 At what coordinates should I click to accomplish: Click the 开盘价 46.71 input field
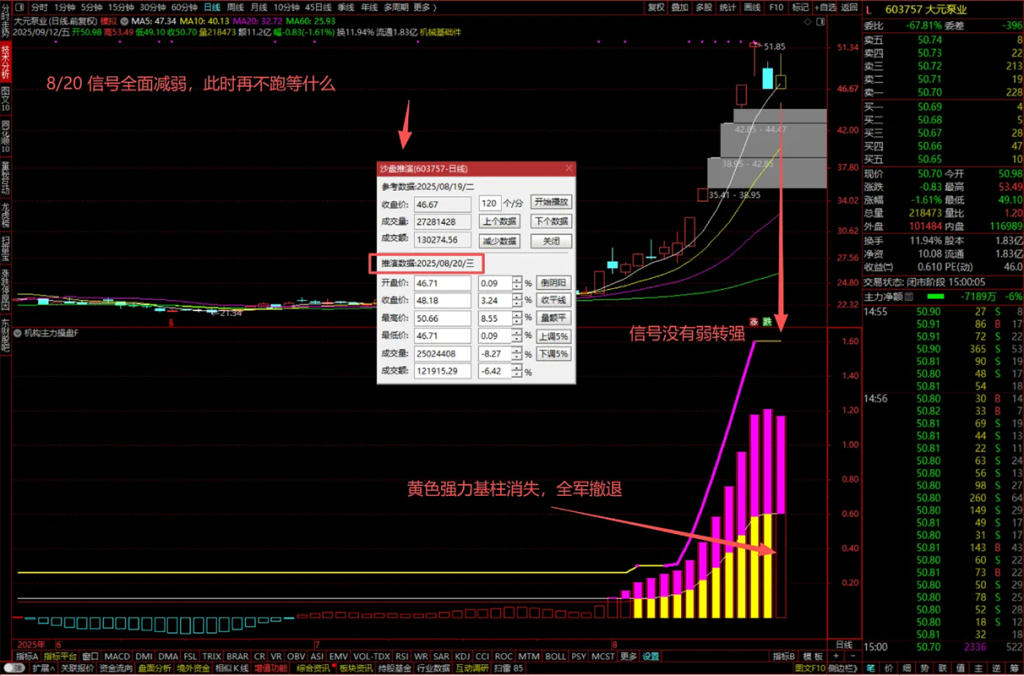(x=443, y=283)
